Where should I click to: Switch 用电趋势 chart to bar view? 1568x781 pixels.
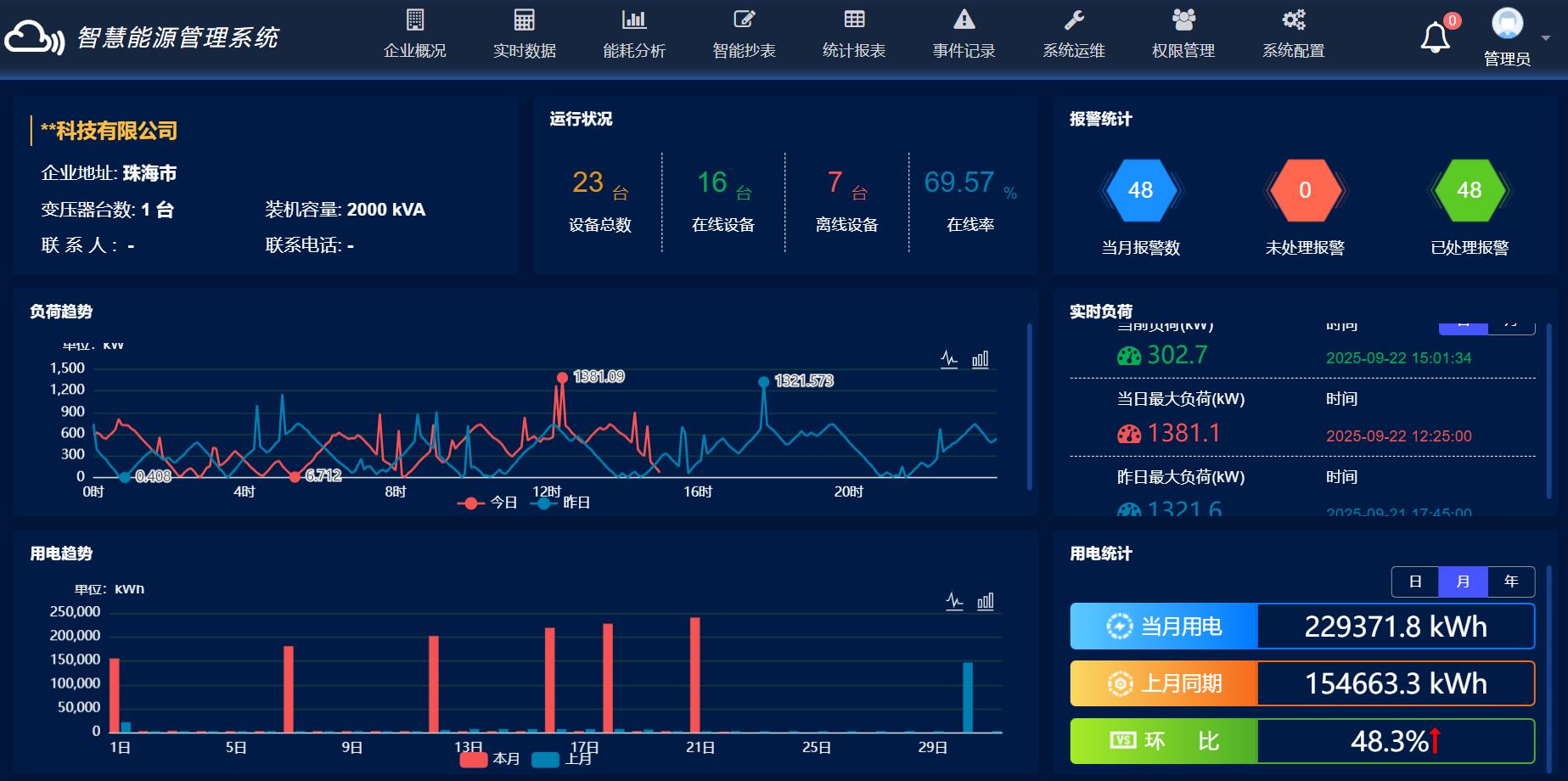coord(984,602)
